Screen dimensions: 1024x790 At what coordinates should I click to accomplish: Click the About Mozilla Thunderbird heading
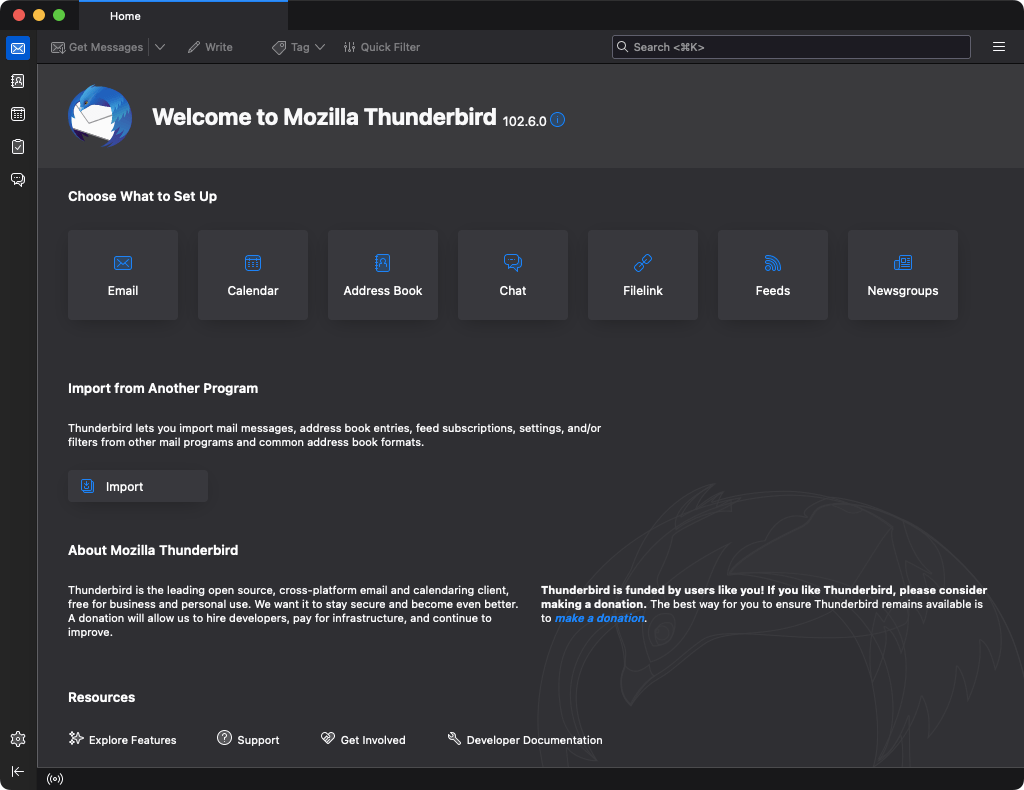tap(153, 550)
